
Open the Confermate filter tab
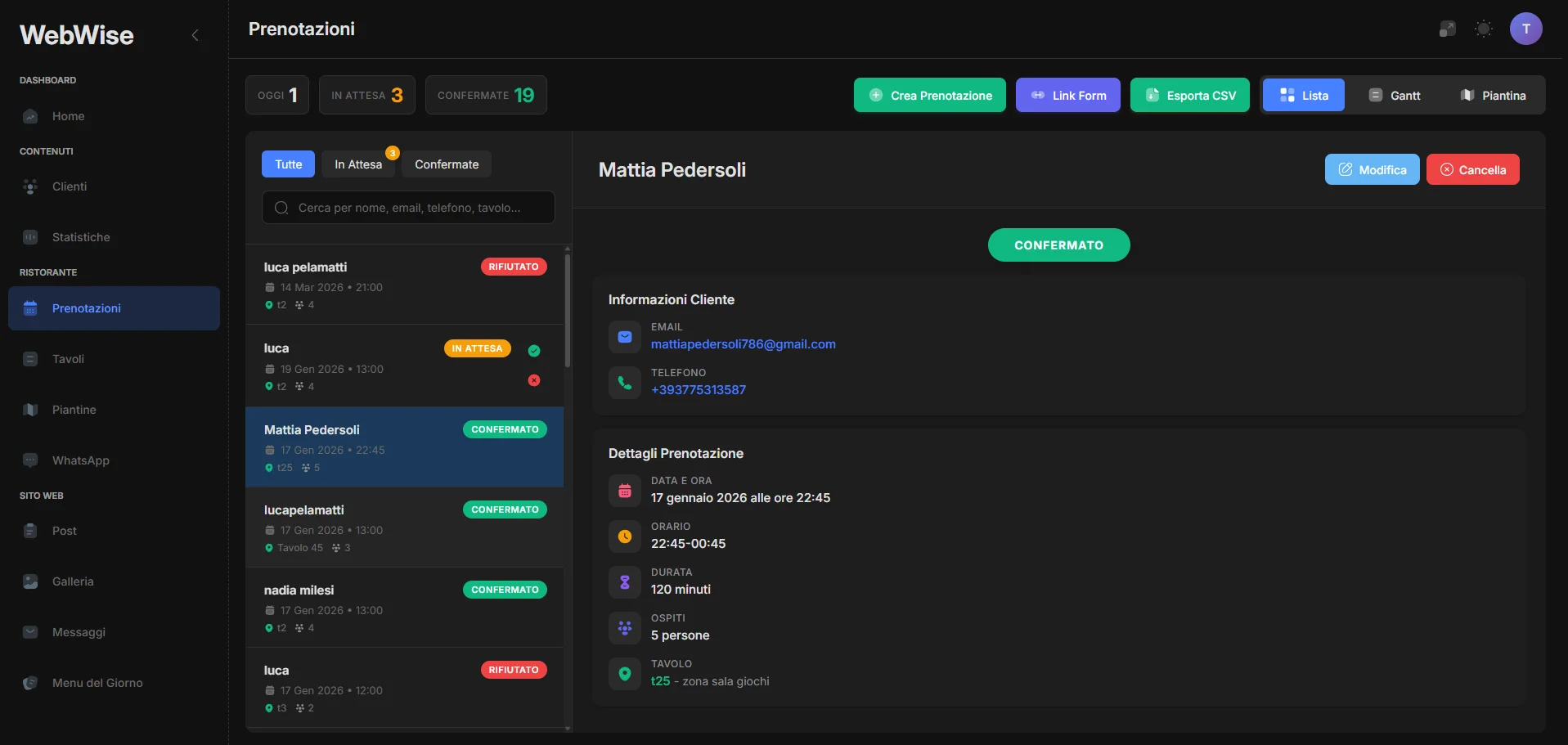446,164
